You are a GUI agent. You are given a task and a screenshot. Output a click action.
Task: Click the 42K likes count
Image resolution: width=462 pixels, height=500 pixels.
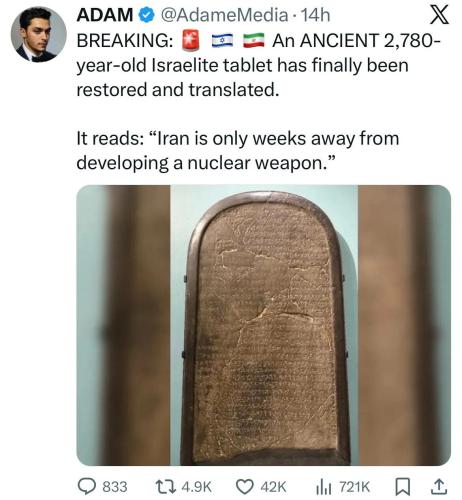point(273,487)
